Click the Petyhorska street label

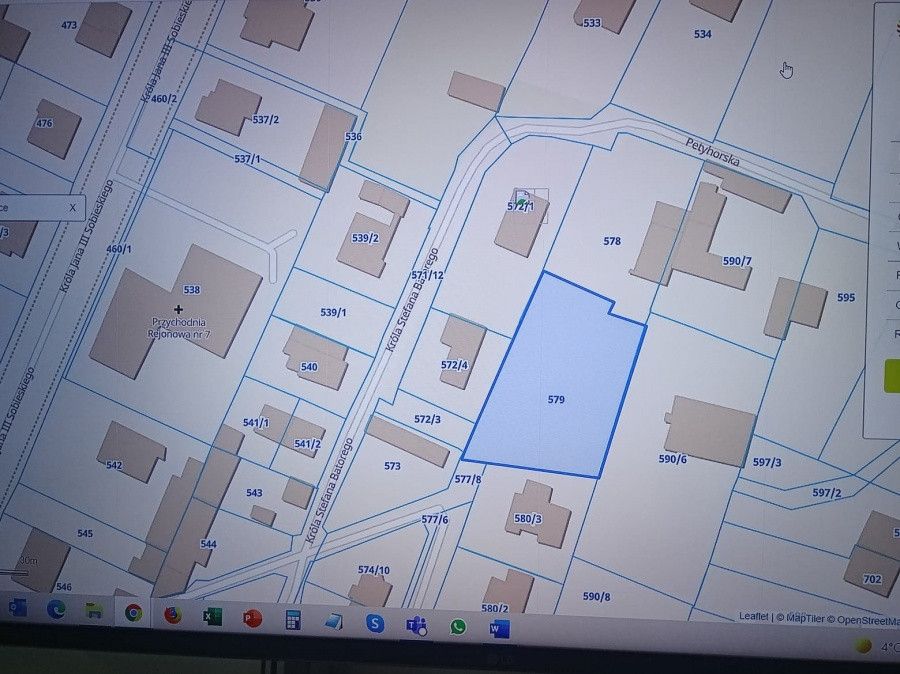712,152
